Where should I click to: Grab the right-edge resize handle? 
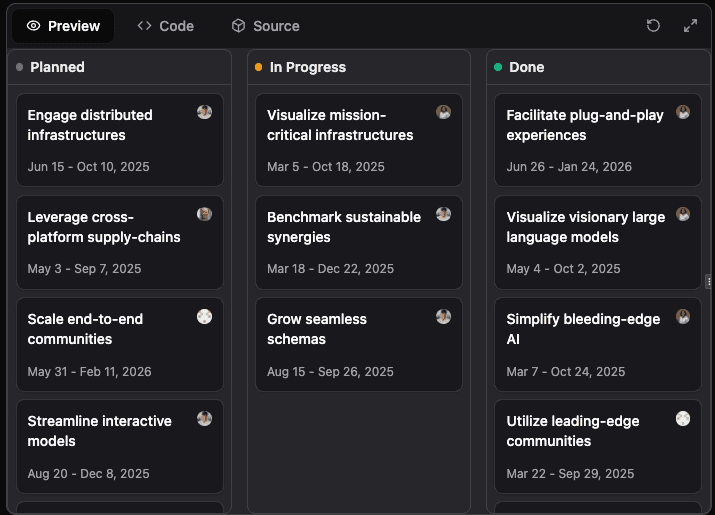[709, 281]
